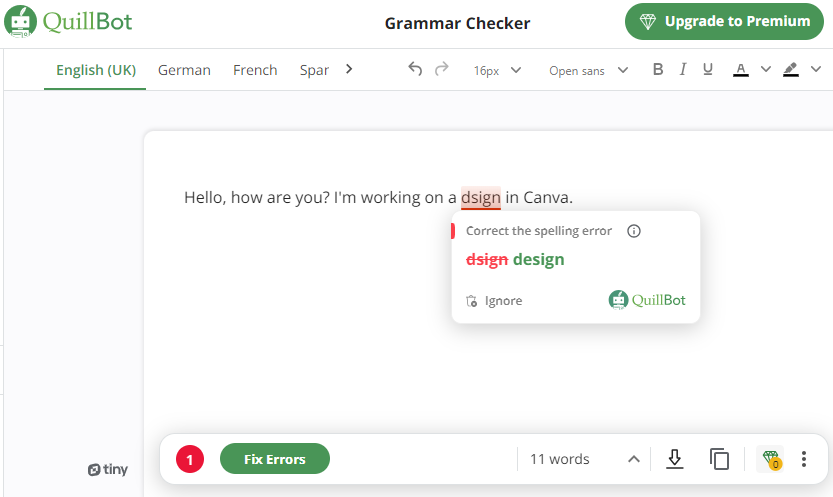
Task: Open the three-dot more options menu
Action: coord(804,459)
